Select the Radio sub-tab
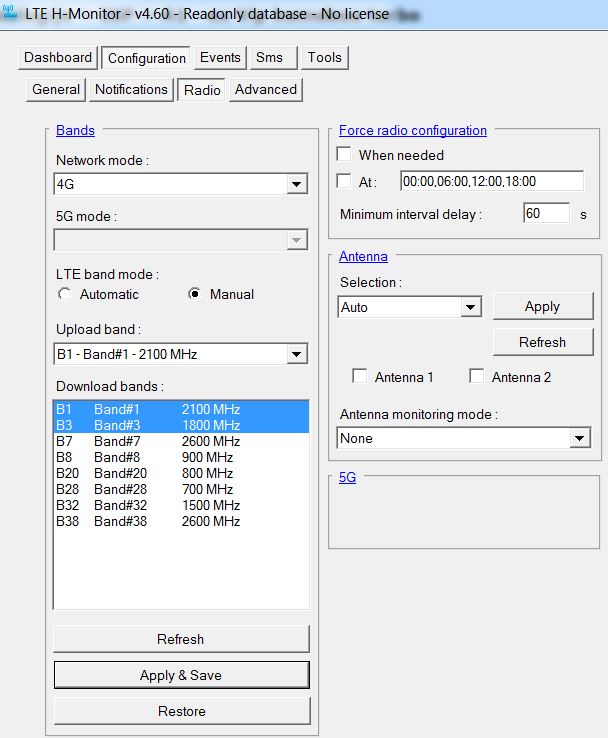 point(202,90)
